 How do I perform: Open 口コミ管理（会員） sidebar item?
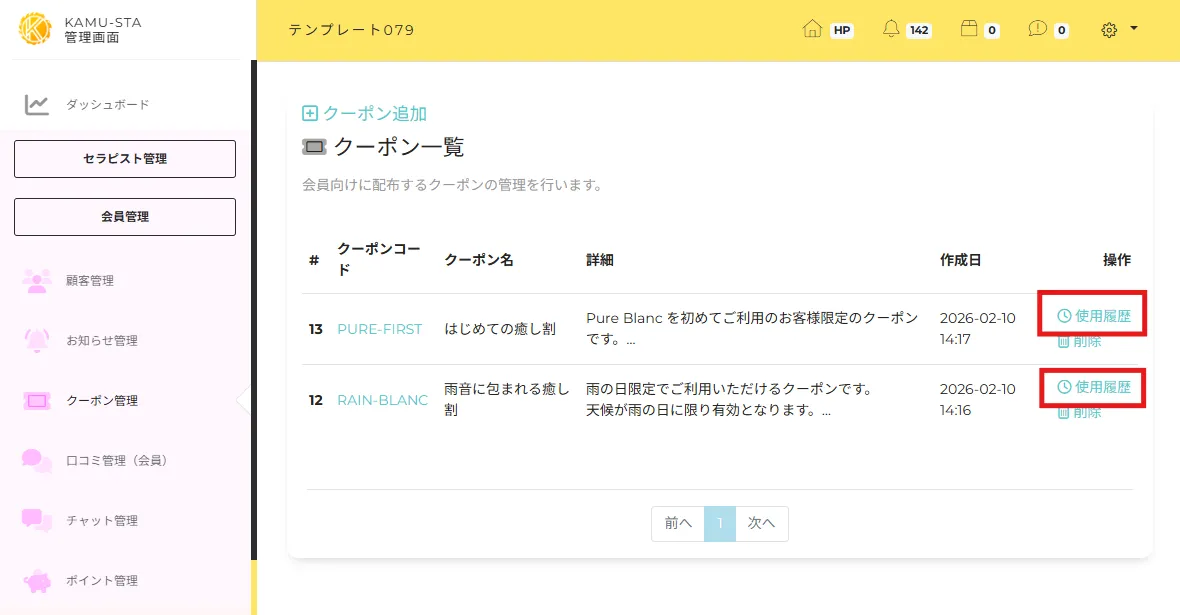point(116,461)
